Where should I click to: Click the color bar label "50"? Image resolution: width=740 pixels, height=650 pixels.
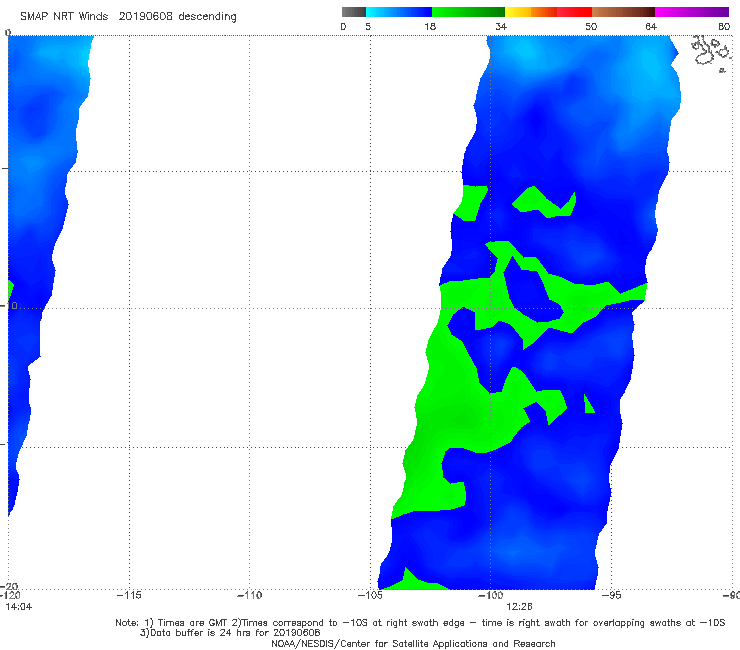coord(591,27)
